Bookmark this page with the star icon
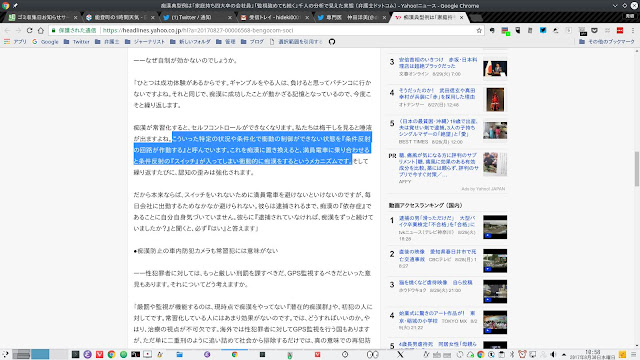 point(479,30)
